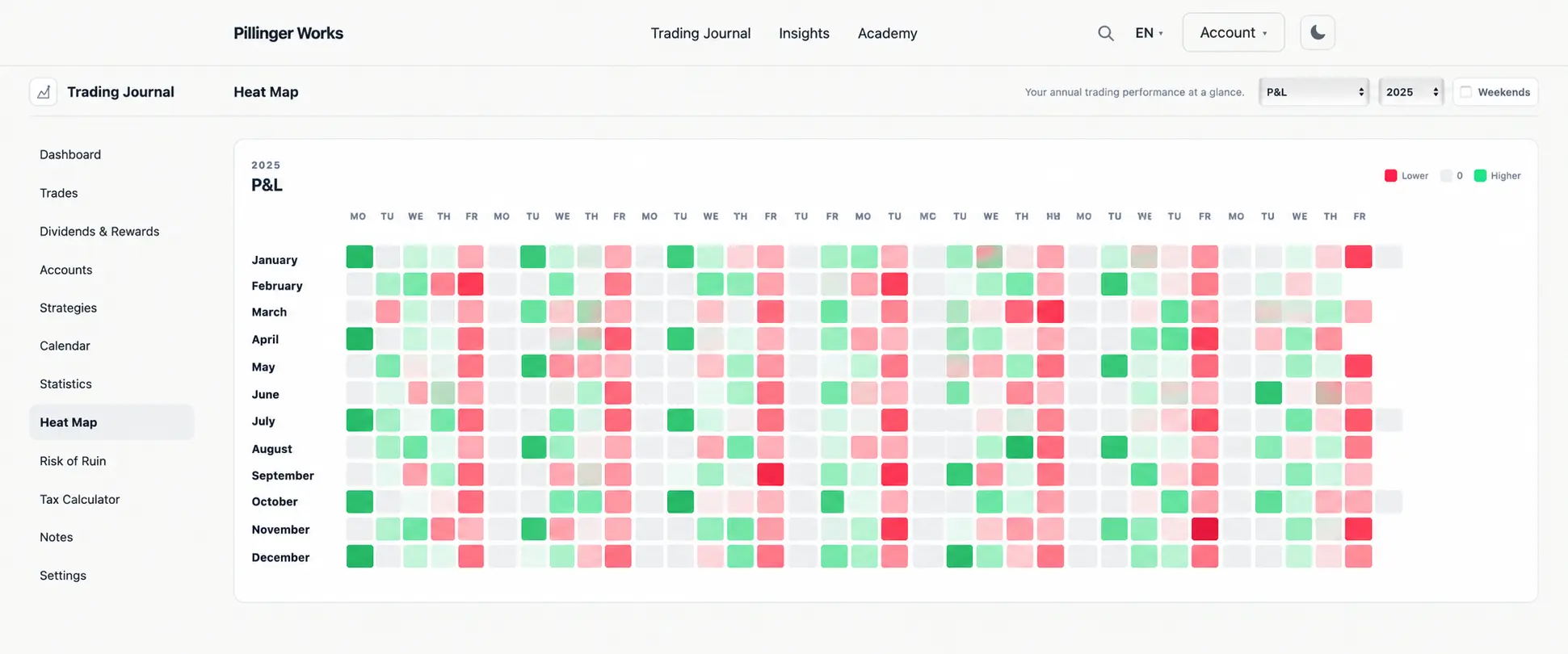Image resolution: width=1568 pixels, height=654 pixels.
Task: Open Calendar in the sidebar
Action: [111, 346]
